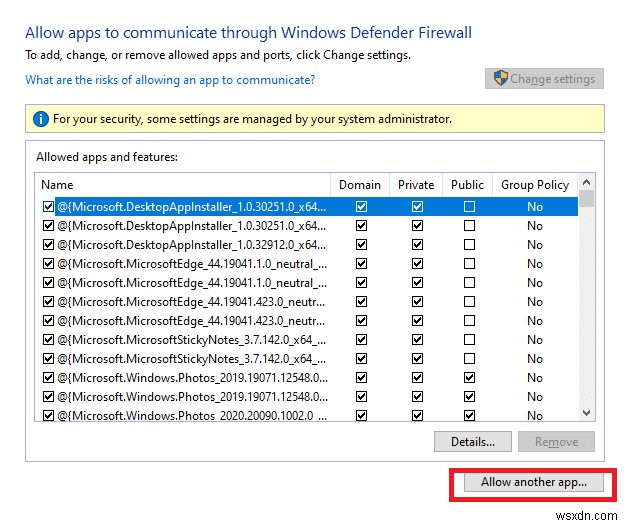Click the Public column header
Viewport: 629px width, 526px height.
point(468,185)
